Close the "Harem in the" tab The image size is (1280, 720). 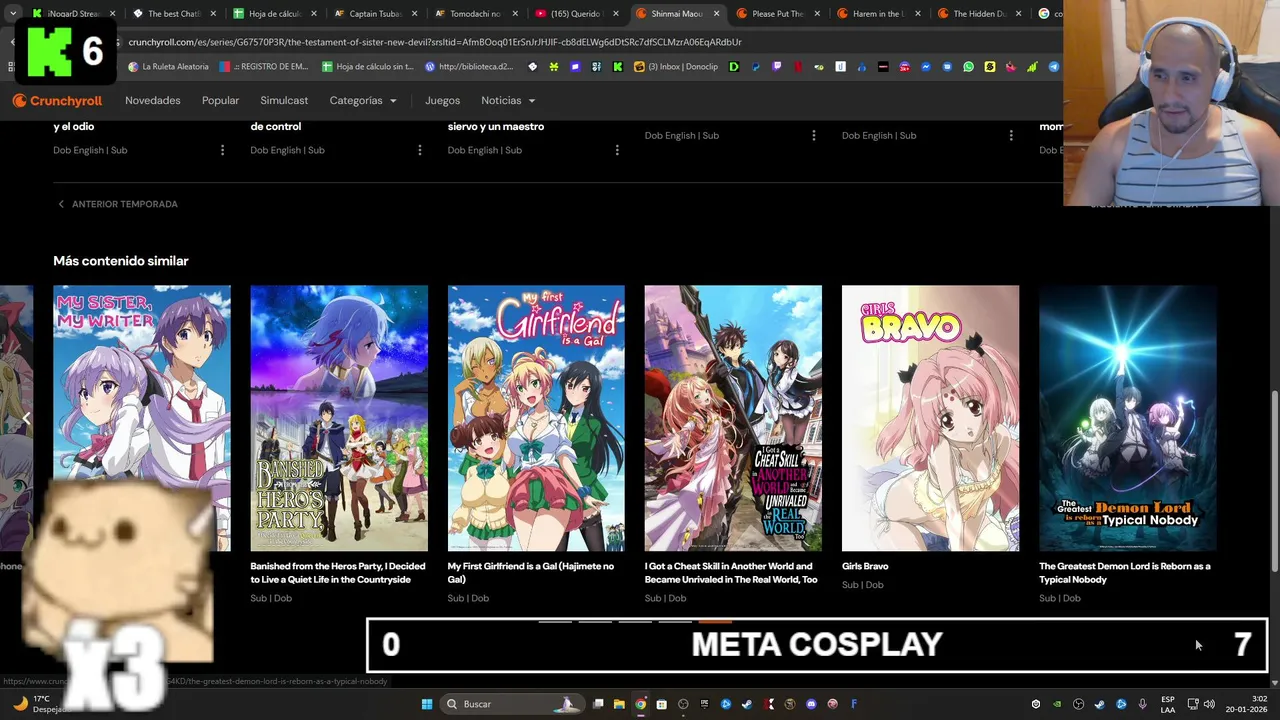pos(918,14)
